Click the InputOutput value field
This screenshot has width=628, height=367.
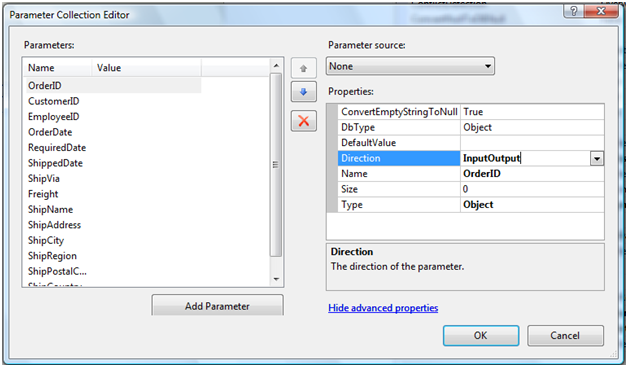point(525,158)
